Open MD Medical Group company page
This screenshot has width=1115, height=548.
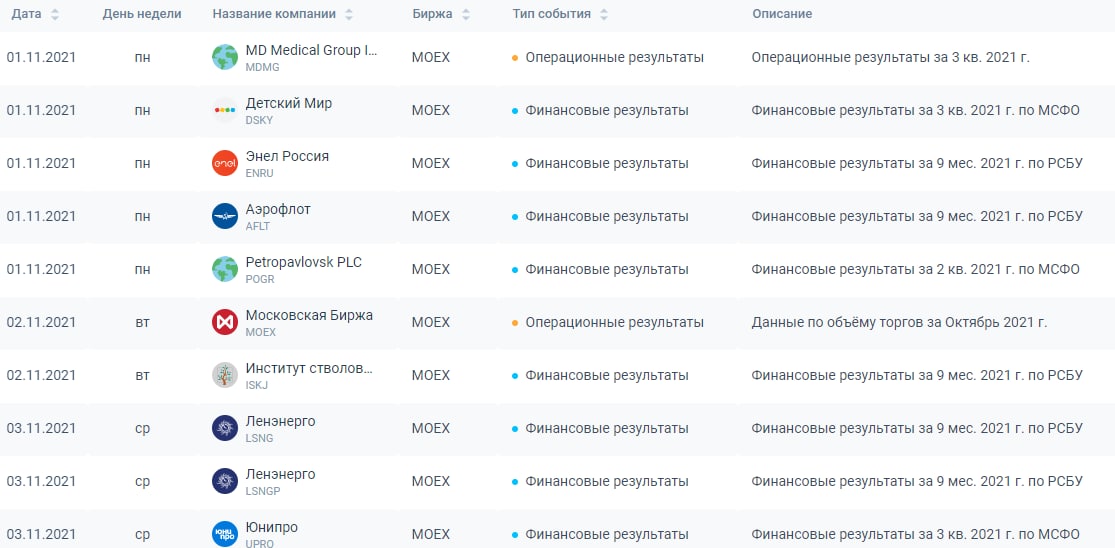click(x=311, y=50)
